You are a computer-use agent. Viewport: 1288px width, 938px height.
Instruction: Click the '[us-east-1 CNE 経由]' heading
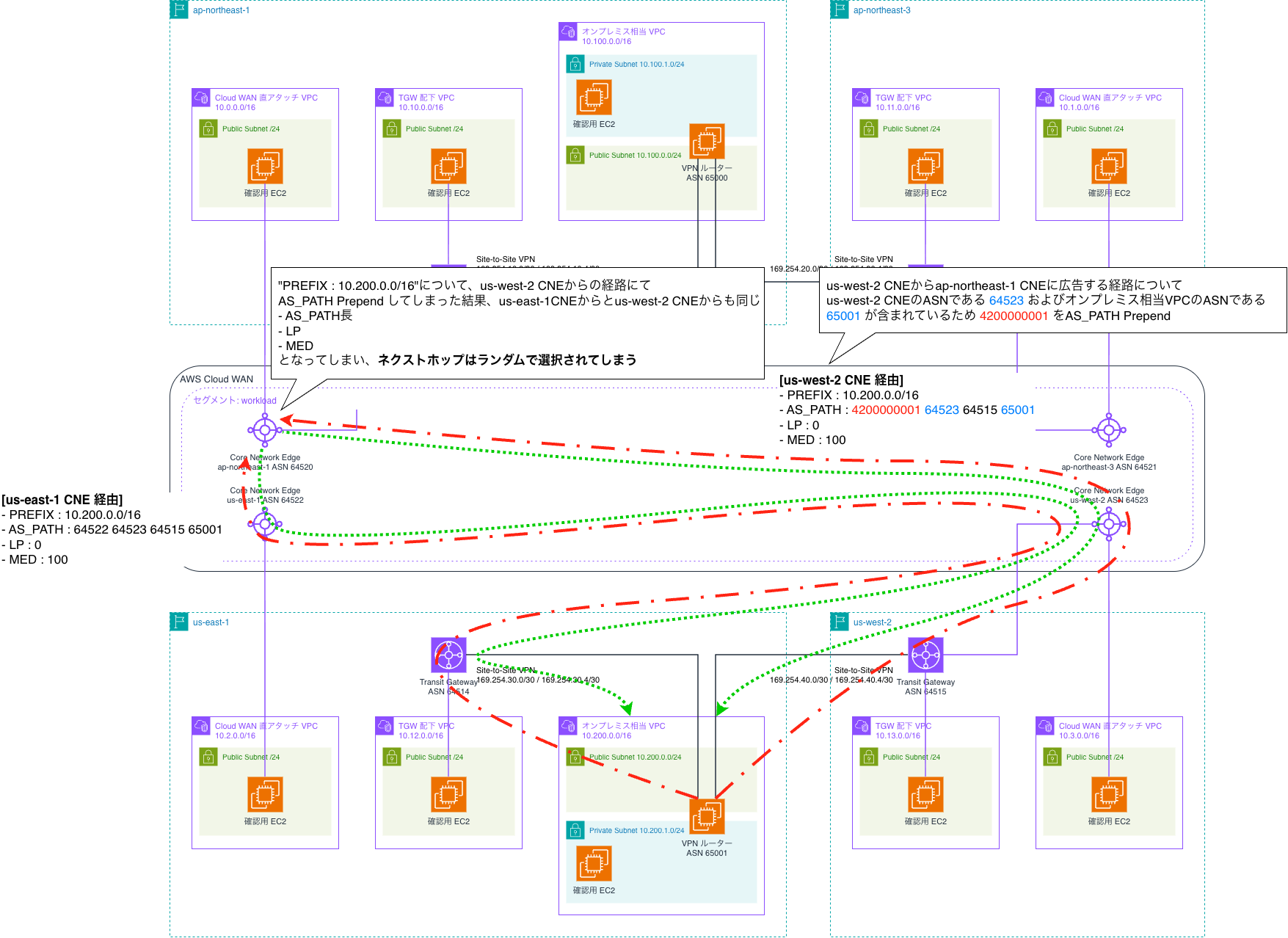[62, 500]
